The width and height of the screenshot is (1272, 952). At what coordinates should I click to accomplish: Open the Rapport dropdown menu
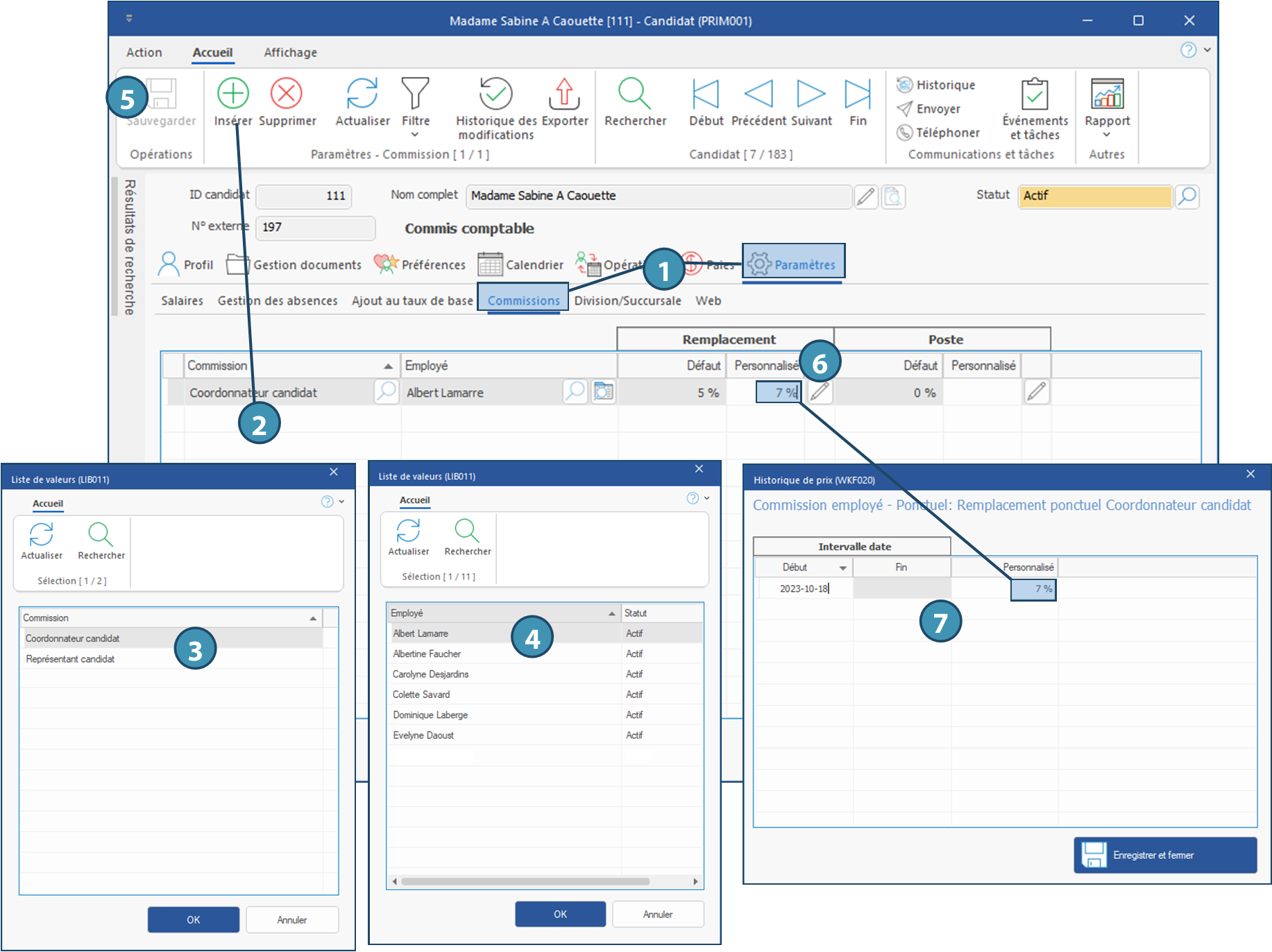1107,135
